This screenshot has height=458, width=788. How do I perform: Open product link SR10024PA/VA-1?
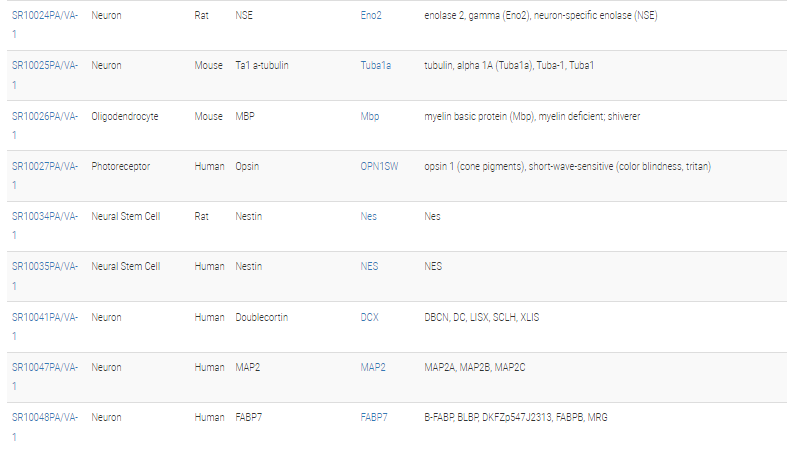tap(45, 25)
